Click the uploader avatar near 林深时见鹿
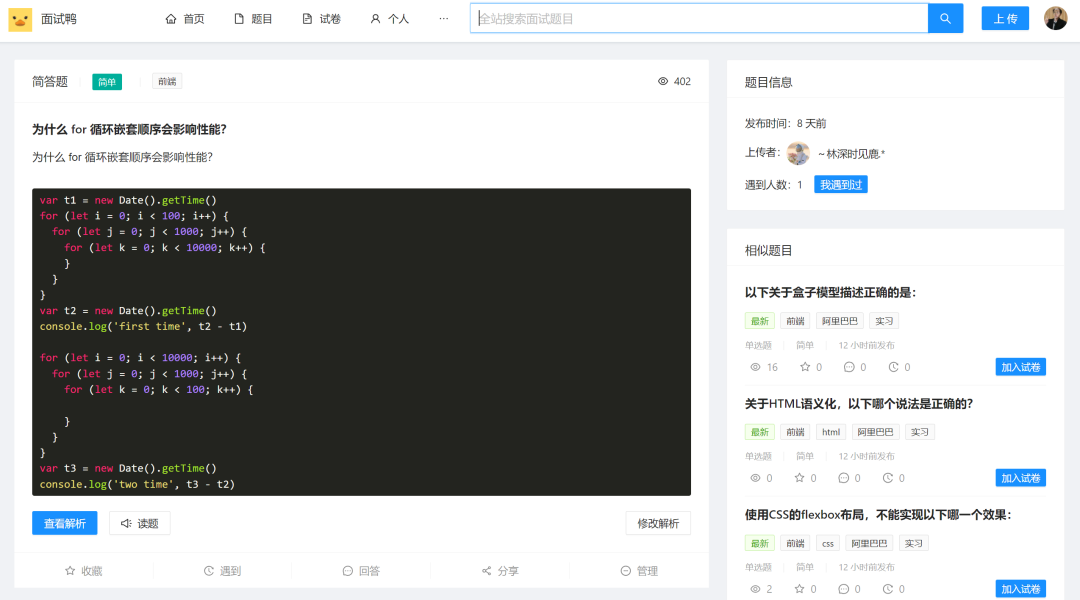The width and height of the screenshot is (1080, 600). (798, 153)
